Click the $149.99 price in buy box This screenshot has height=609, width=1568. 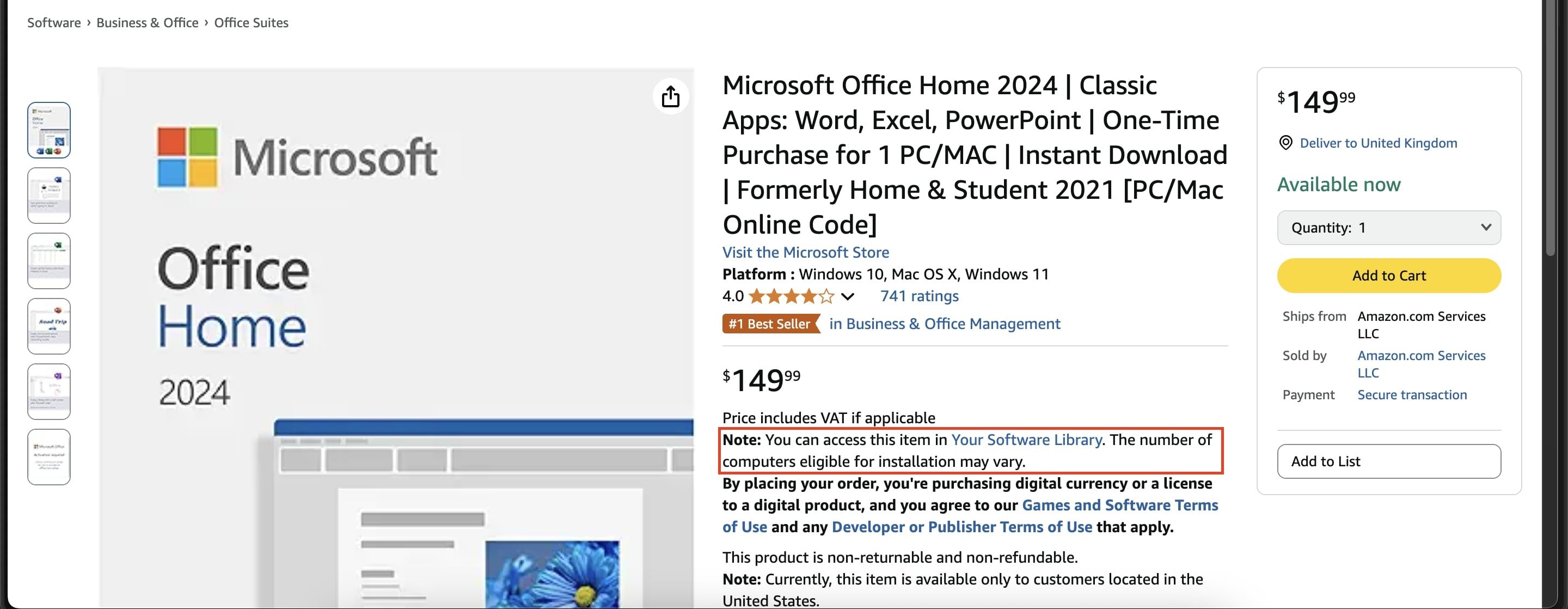point(1316,101)
